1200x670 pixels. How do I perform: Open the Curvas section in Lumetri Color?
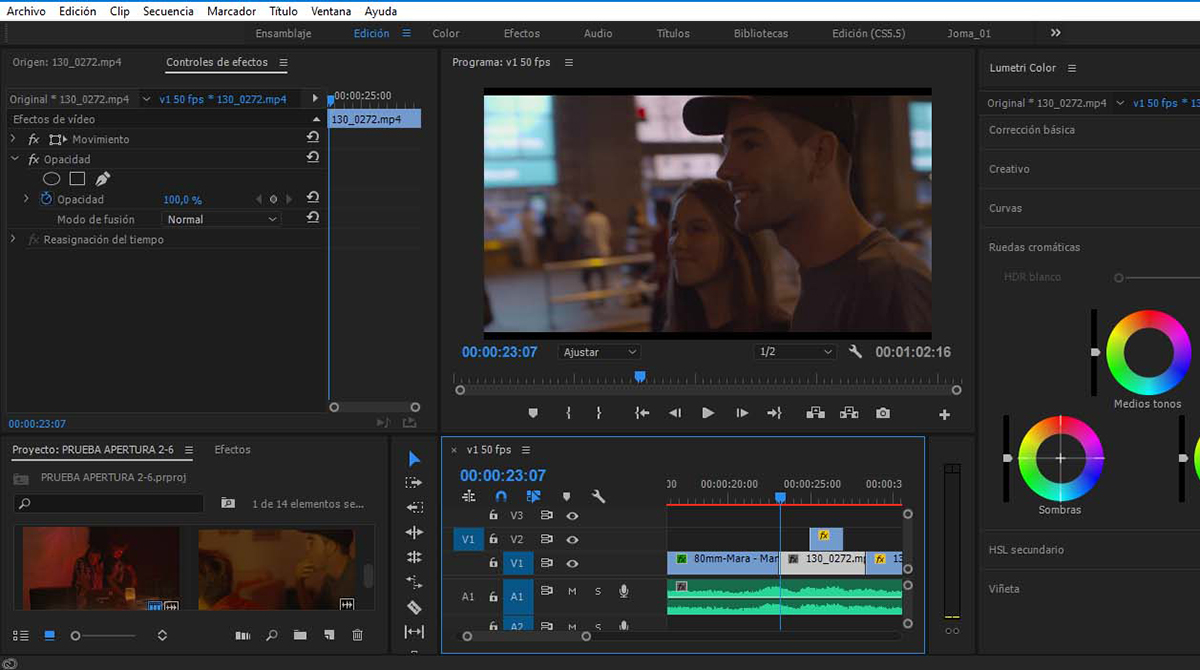click(x=1005, y=208)
